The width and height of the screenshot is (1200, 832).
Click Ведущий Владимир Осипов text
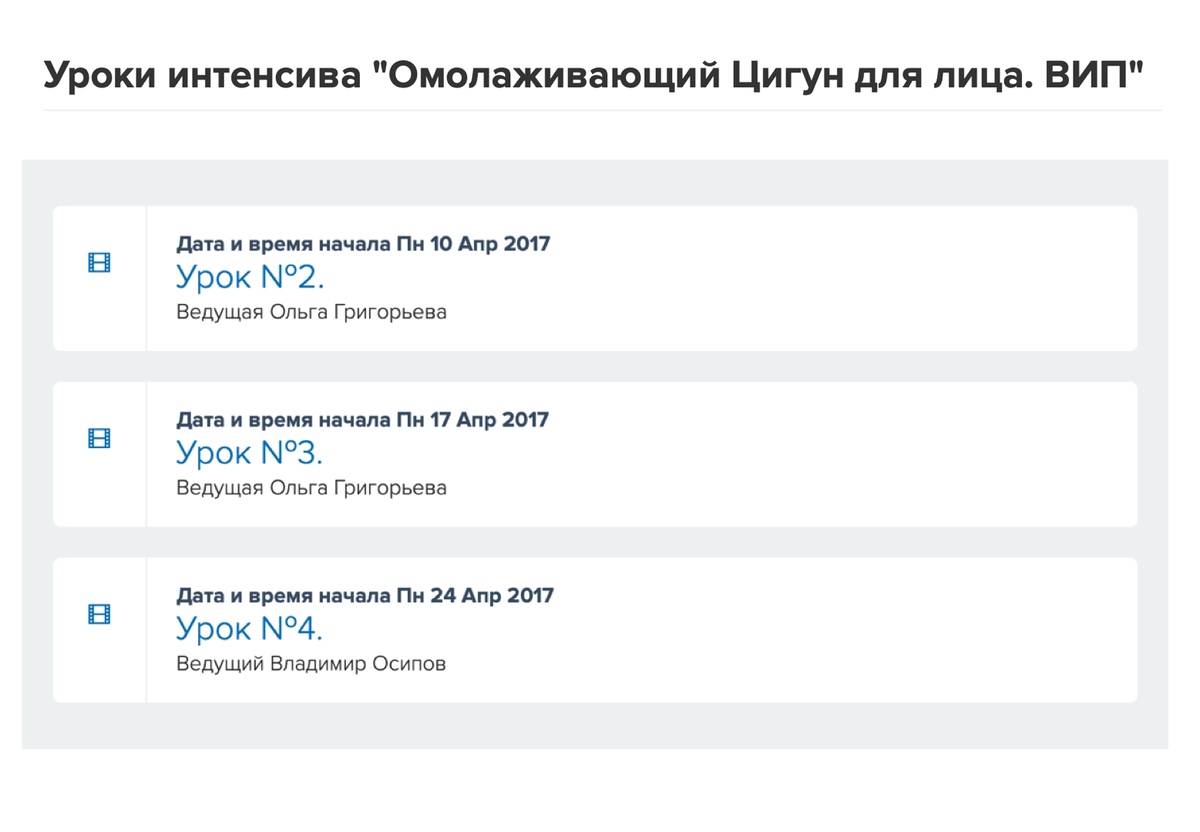click(x=311, y=664)
